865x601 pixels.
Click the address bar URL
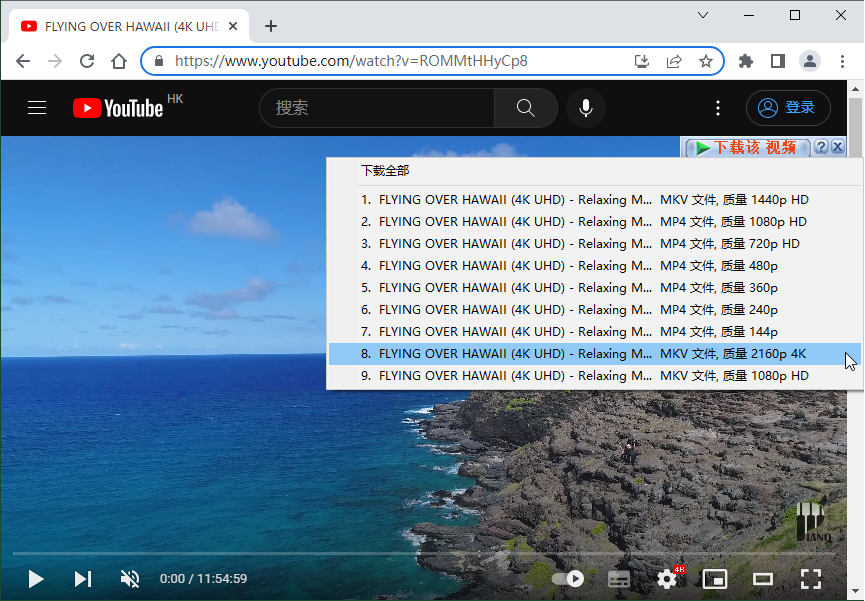351,61
